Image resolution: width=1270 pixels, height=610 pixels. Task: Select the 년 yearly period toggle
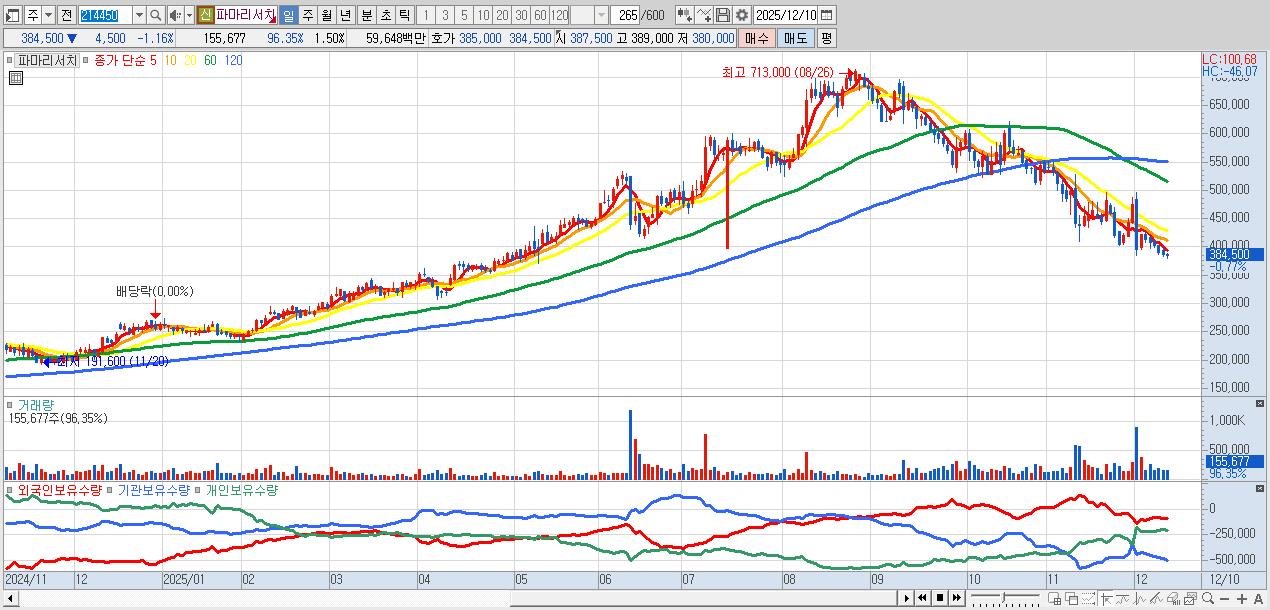[x=344, y=16]
